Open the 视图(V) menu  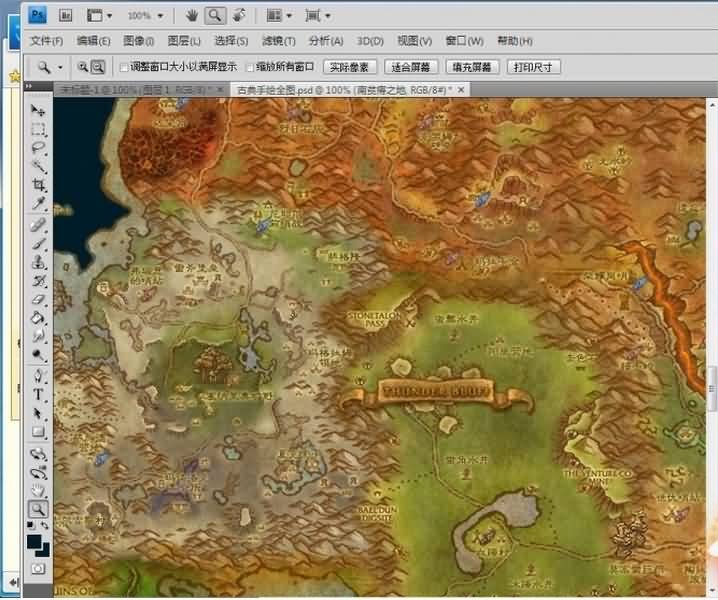click(x=414, y=41)
